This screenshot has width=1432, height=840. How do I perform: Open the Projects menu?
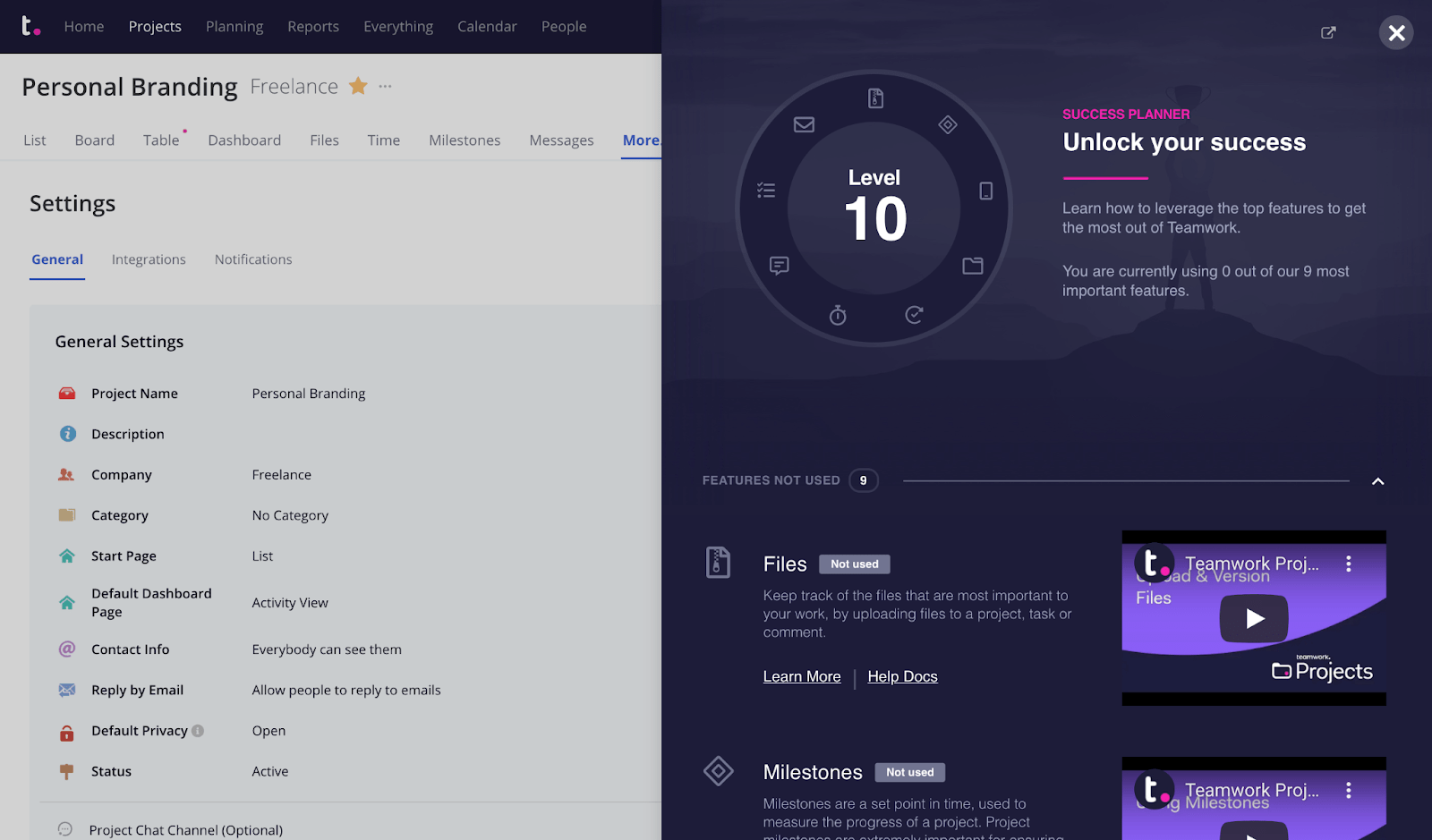tap(155, 27)
